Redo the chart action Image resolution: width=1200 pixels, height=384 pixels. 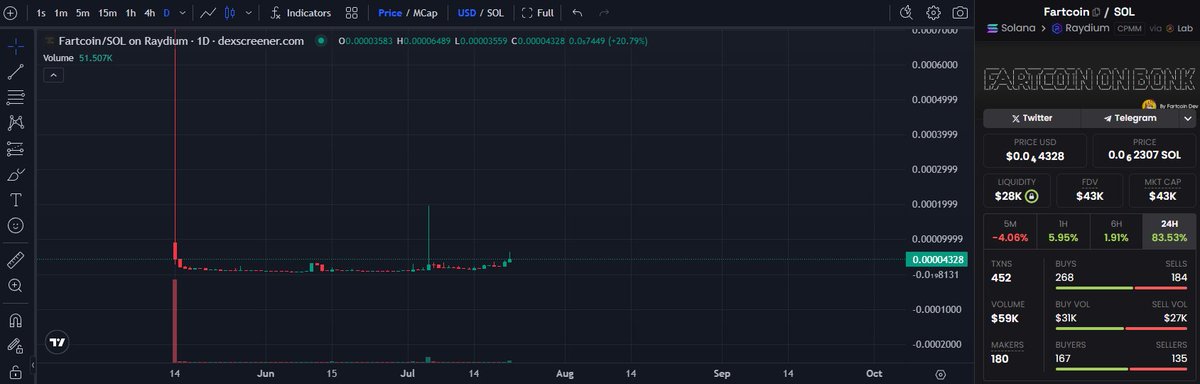pos(604,13)
